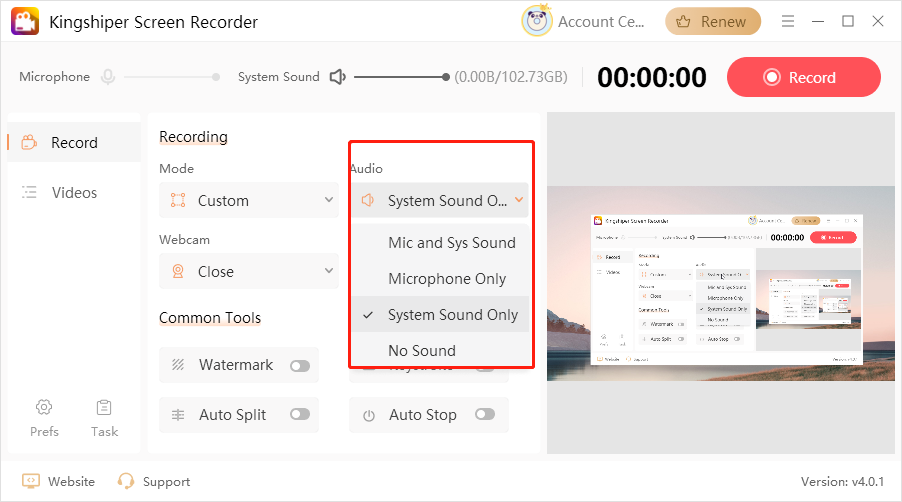Screen dimensions: 902x502
Task: Expand the Webcam Close dropdown
Action: click(x=249, y=271)
